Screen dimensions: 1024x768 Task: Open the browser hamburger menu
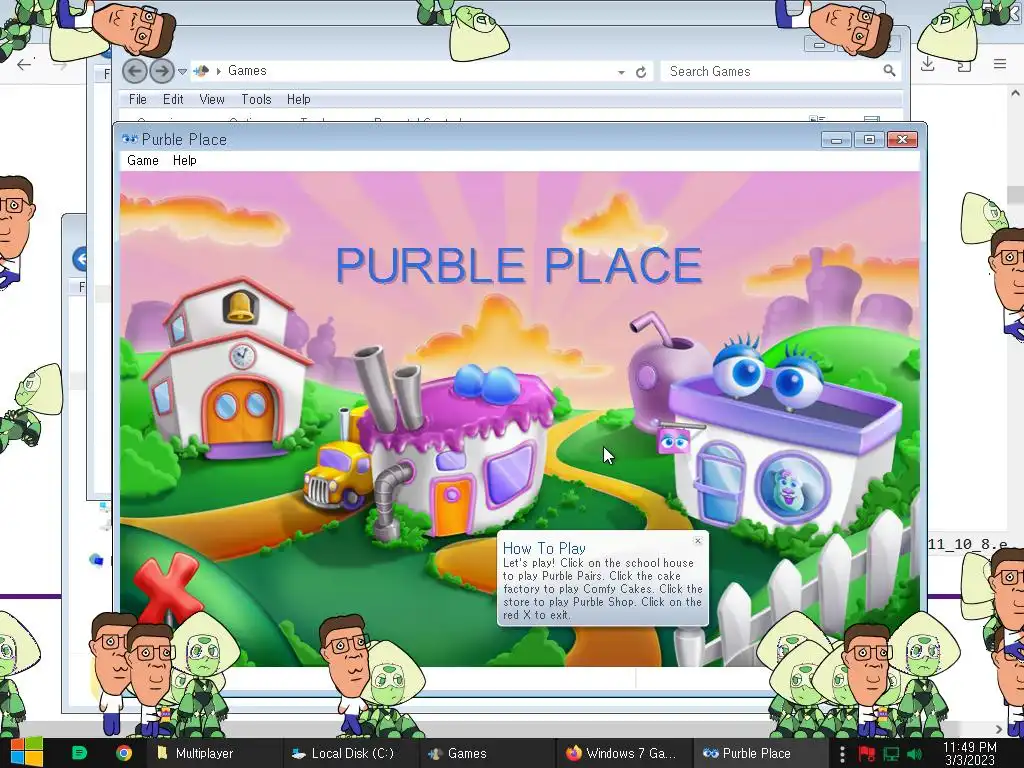(x=1000, y=63)
